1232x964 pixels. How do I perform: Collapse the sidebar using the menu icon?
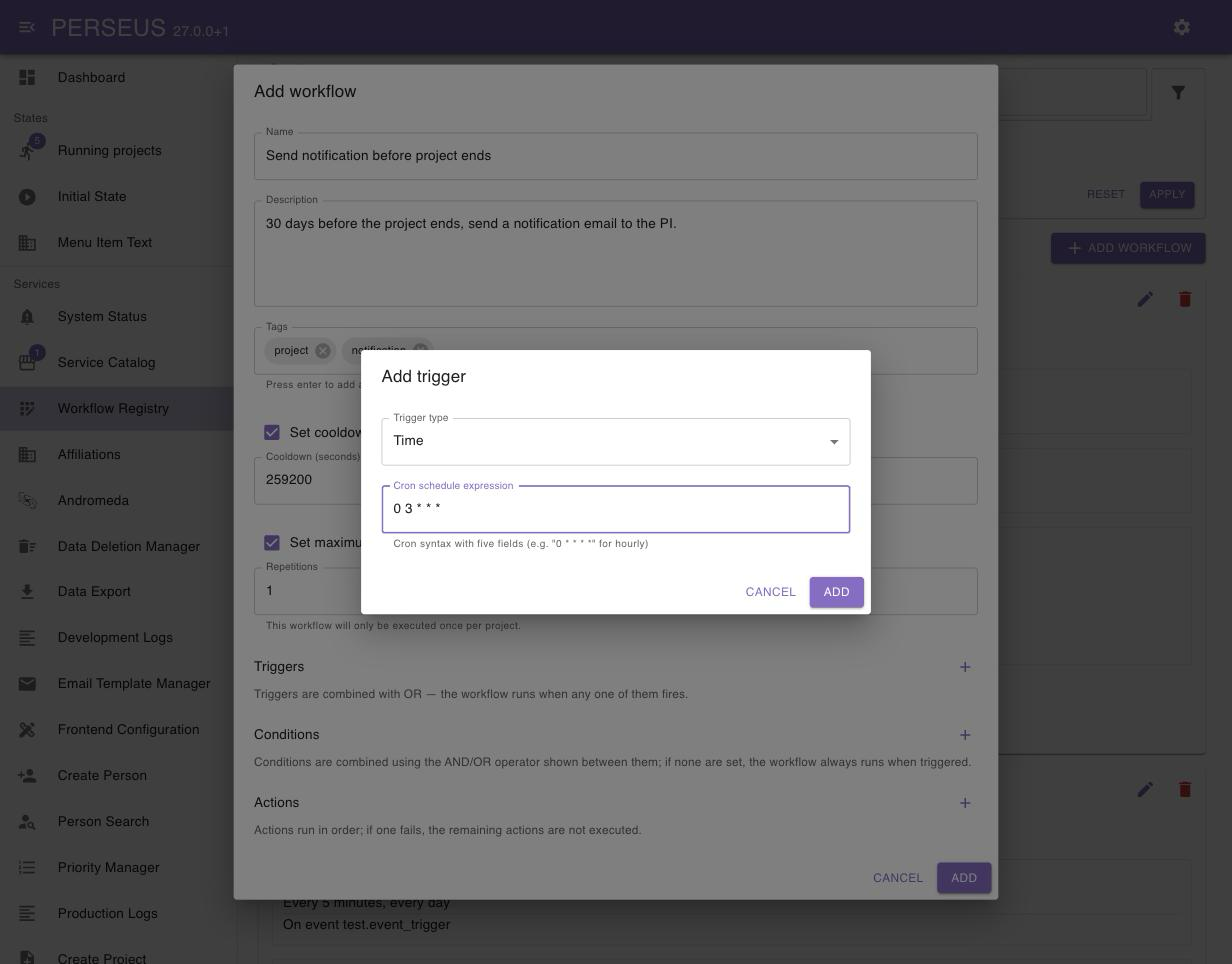(x=27, y=27)
